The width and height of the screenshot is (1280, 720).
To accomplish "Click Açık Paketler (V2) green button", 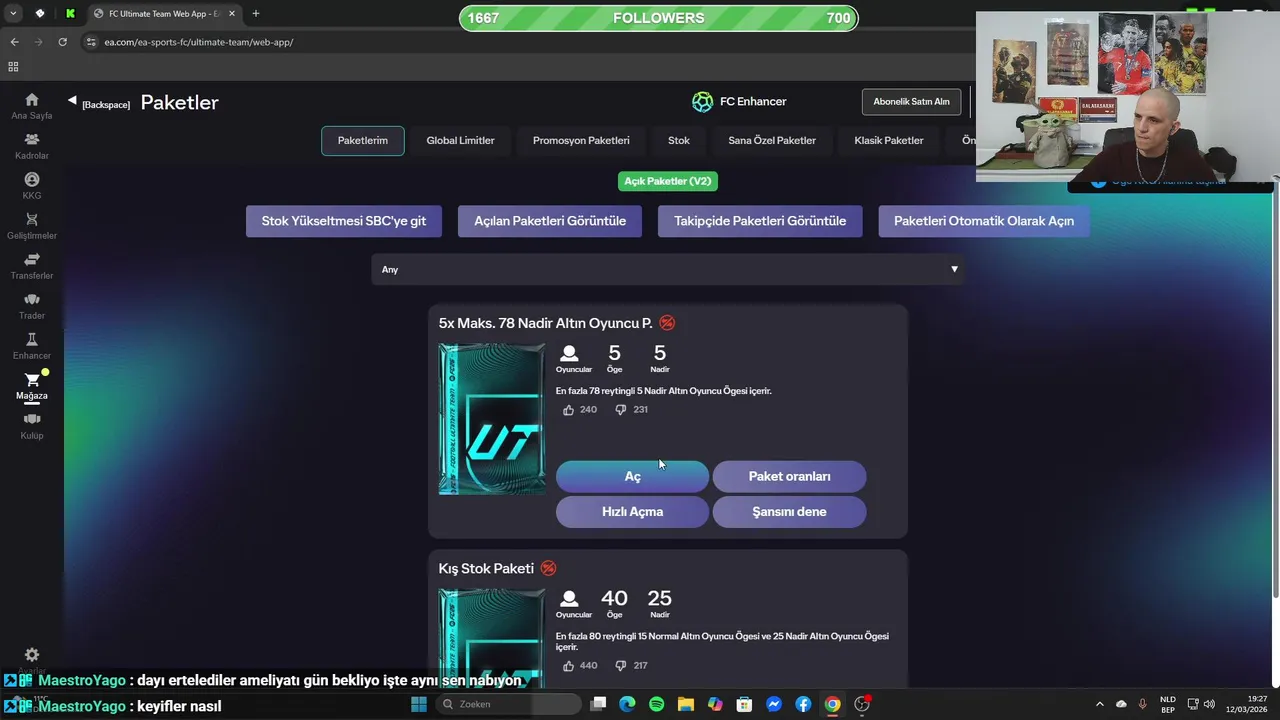I will pos(668,181).
